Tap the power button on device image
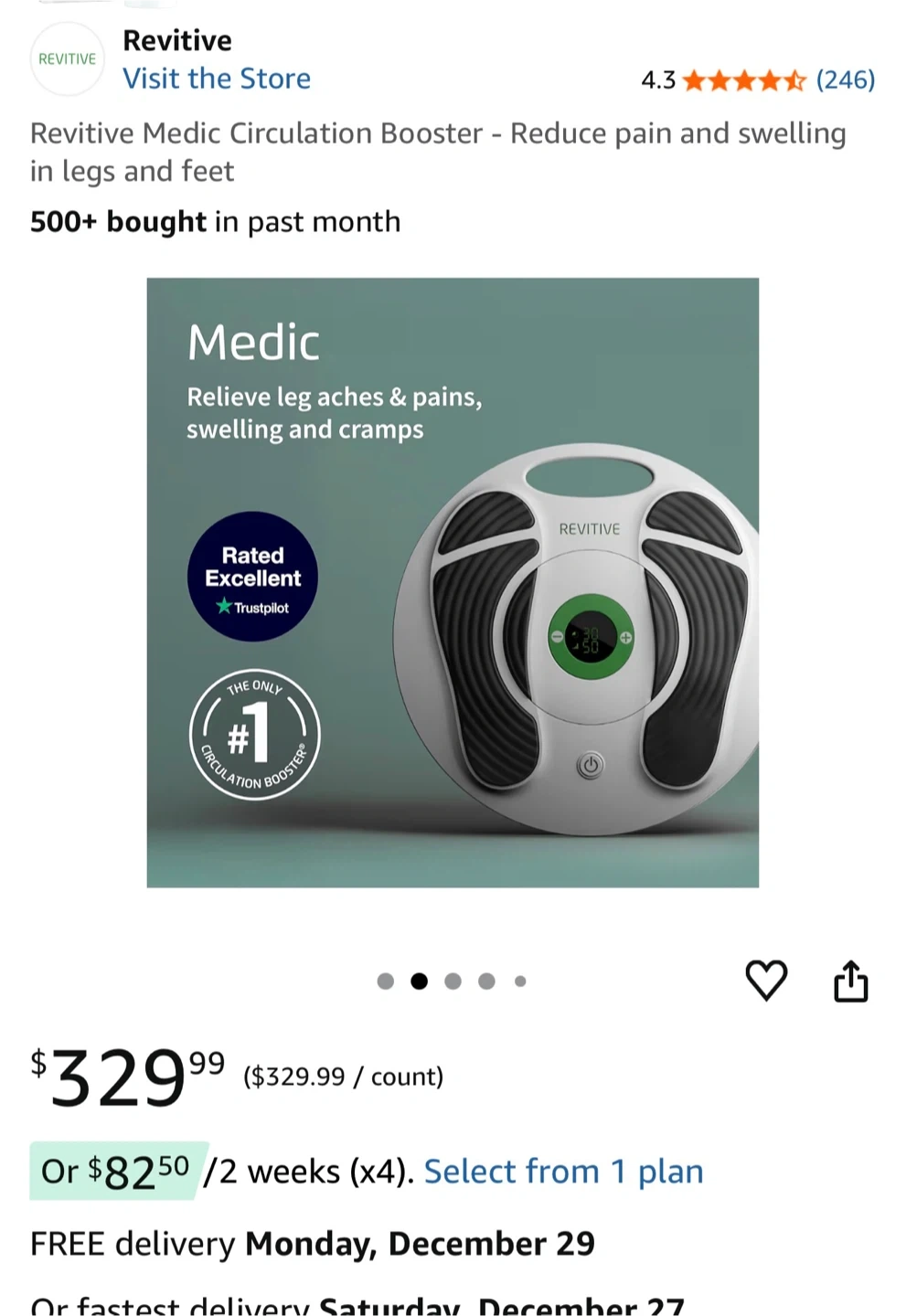Viewport: 906px width, 1316px height. click(x=591, y=765)
